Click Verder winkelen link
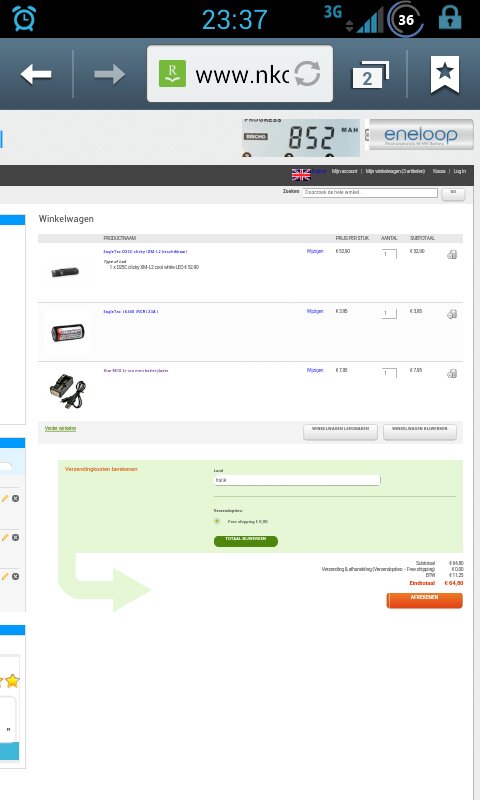 click(60, 429)
